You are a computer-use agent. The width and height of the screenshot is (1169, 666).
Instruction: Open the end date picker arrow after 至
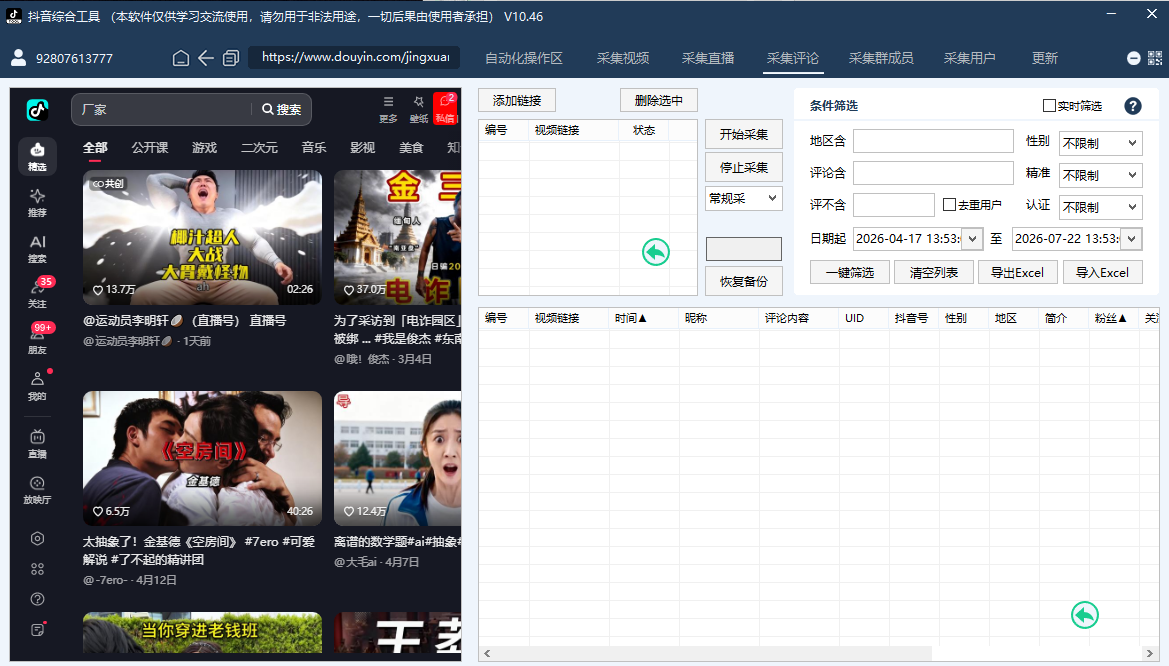pos(1131,239)
